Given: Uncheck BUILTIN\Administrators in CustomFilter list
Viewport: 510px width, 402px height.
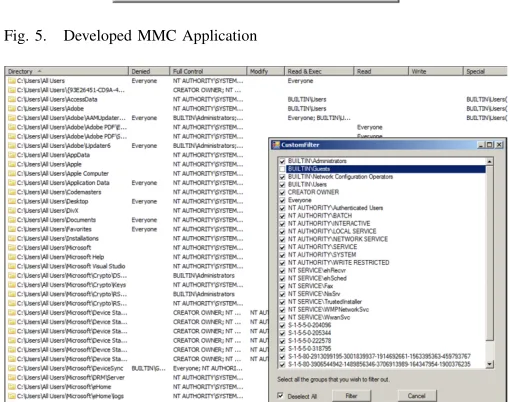Looking at the screenshot, I should click(x=282, y=161).
